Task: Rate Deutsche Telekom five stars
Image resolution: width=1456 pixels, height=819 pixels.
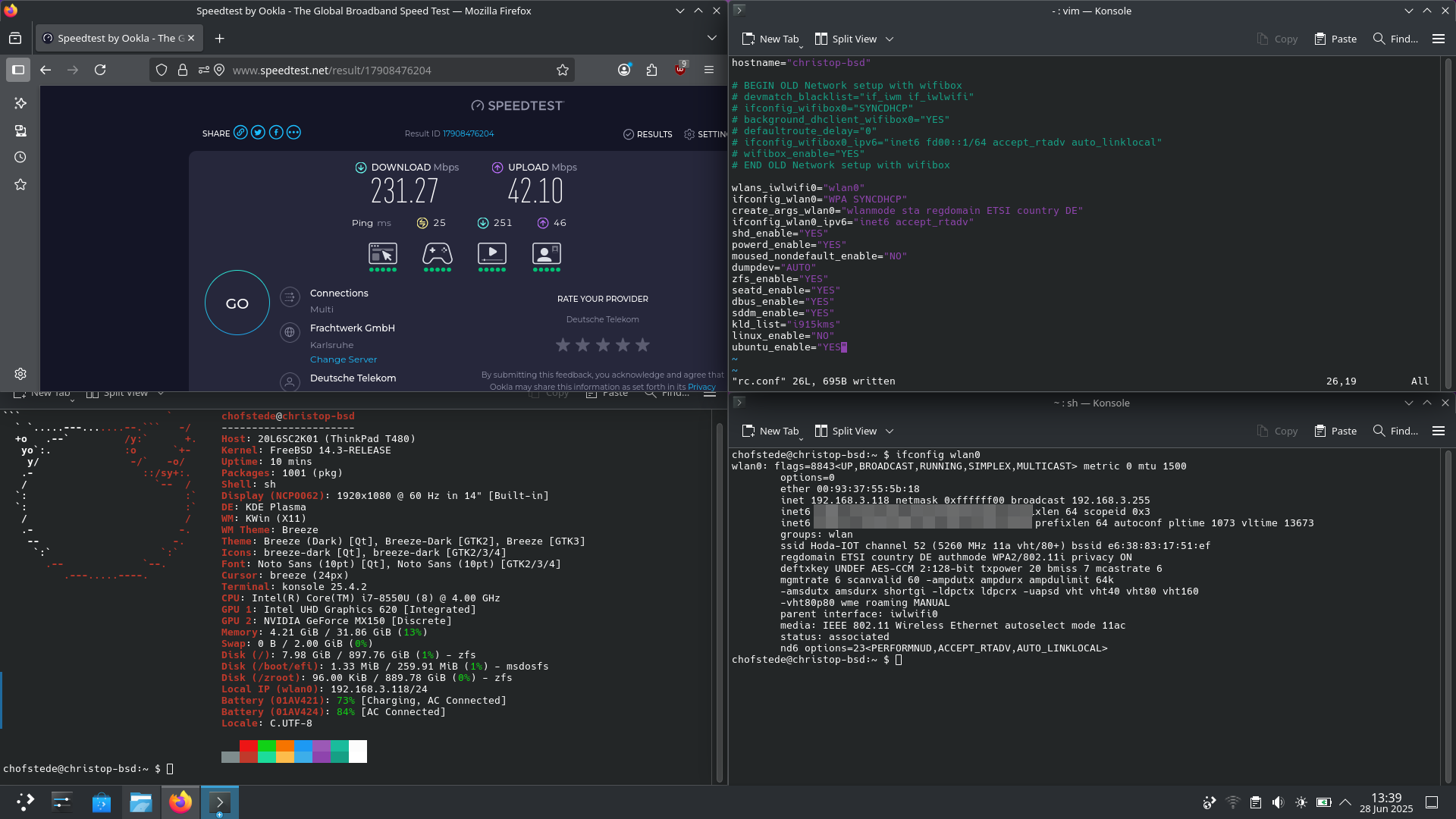Action: click(642, 345)
